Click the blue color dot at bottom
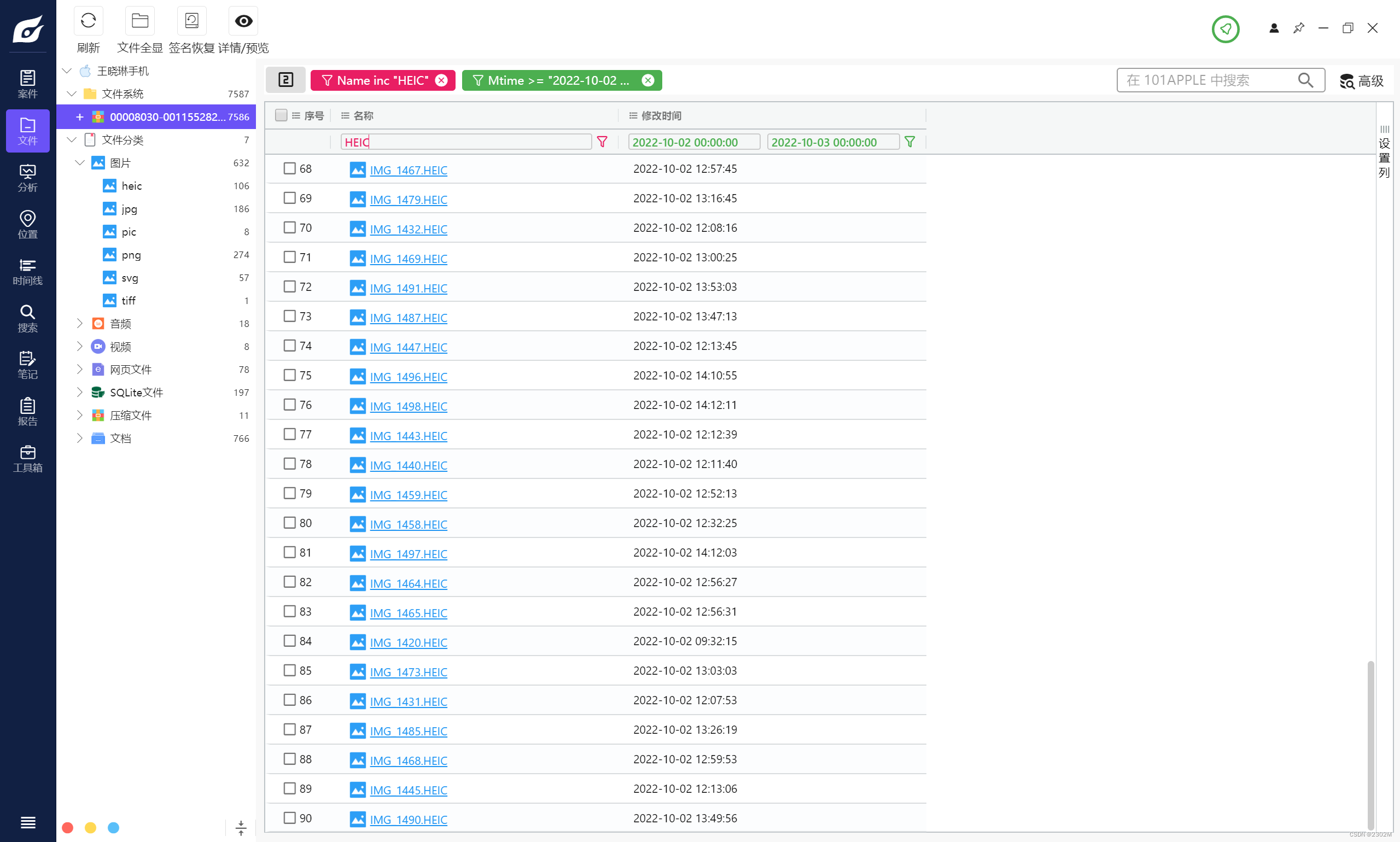 click(114, 827)
